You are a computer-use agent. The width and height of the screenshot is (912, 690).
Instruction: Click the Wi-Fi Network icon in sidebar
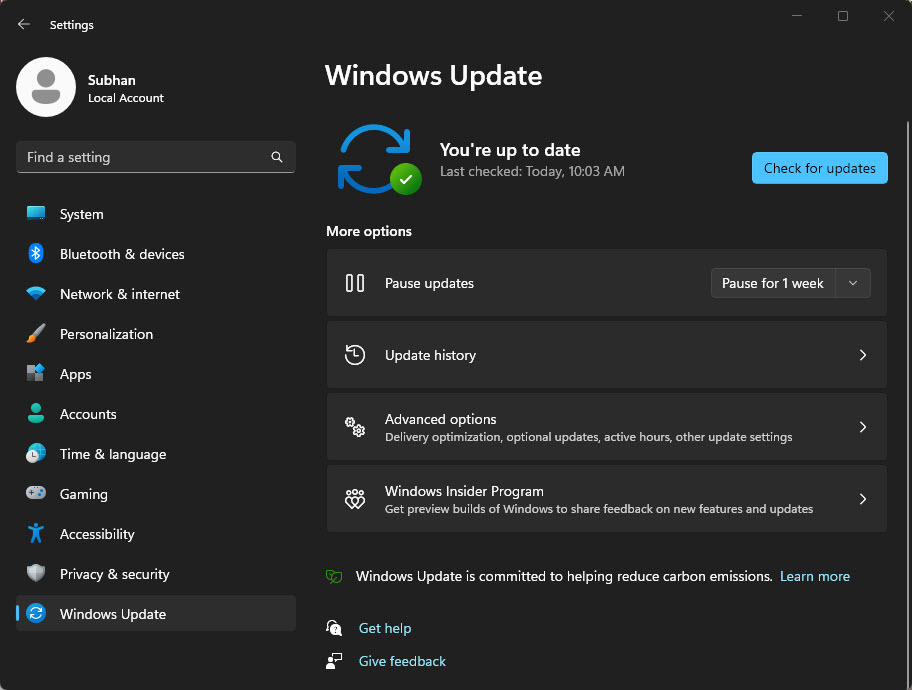coord(36,293)
